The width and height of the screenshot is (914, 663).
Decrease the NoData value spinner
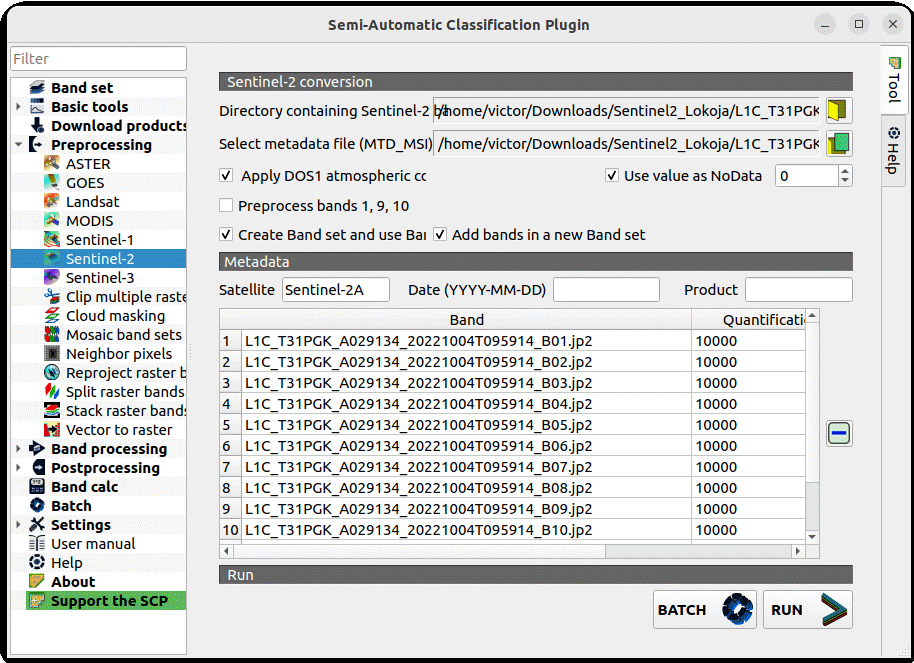pos(845,181)
